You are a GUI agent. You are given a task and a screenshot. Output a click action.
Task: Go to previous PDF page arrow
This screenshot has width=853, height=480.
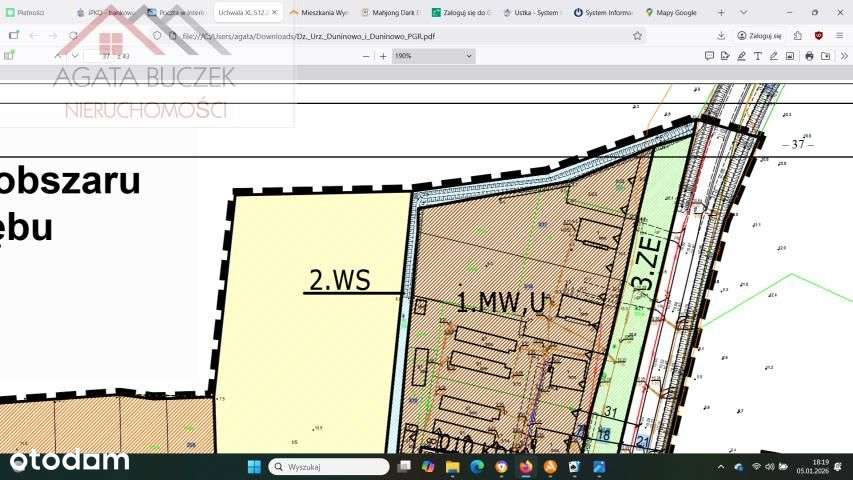pyautogui.click(x=58, y=56)
